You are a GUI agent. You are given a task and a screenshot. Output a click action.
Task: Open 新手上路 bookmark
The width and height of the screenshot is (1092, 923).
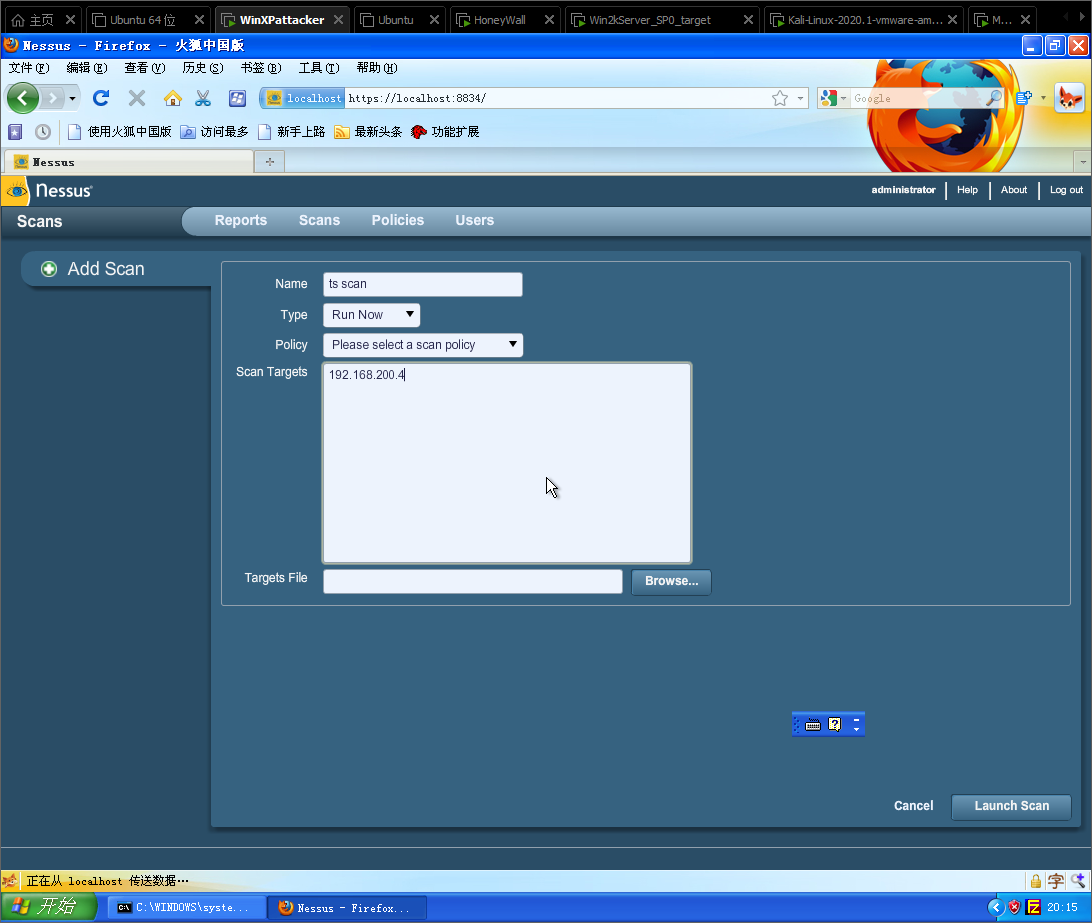point(292,132)
